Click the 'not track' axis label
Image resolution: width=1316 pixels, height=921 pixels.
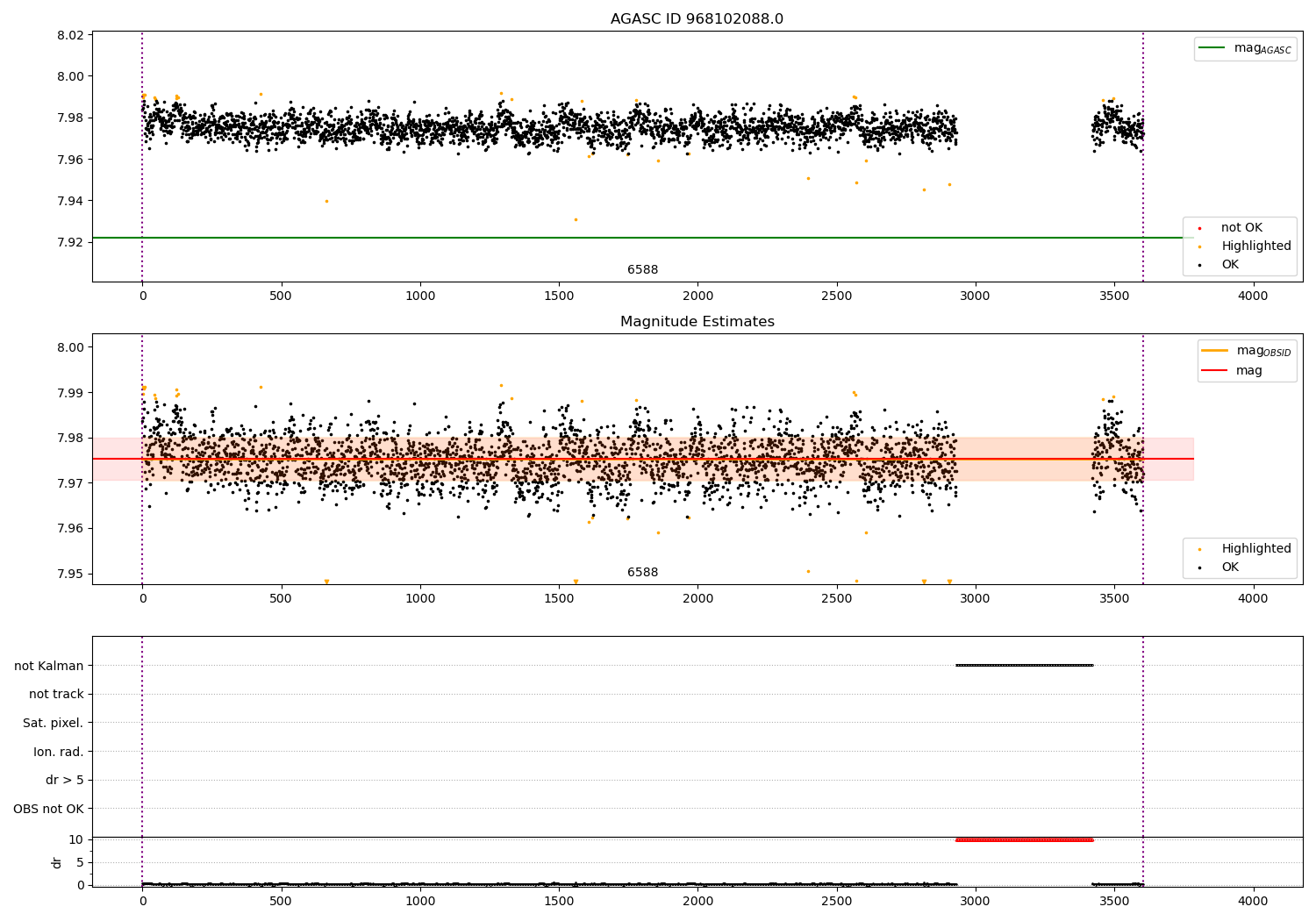[x=56, y=695]
